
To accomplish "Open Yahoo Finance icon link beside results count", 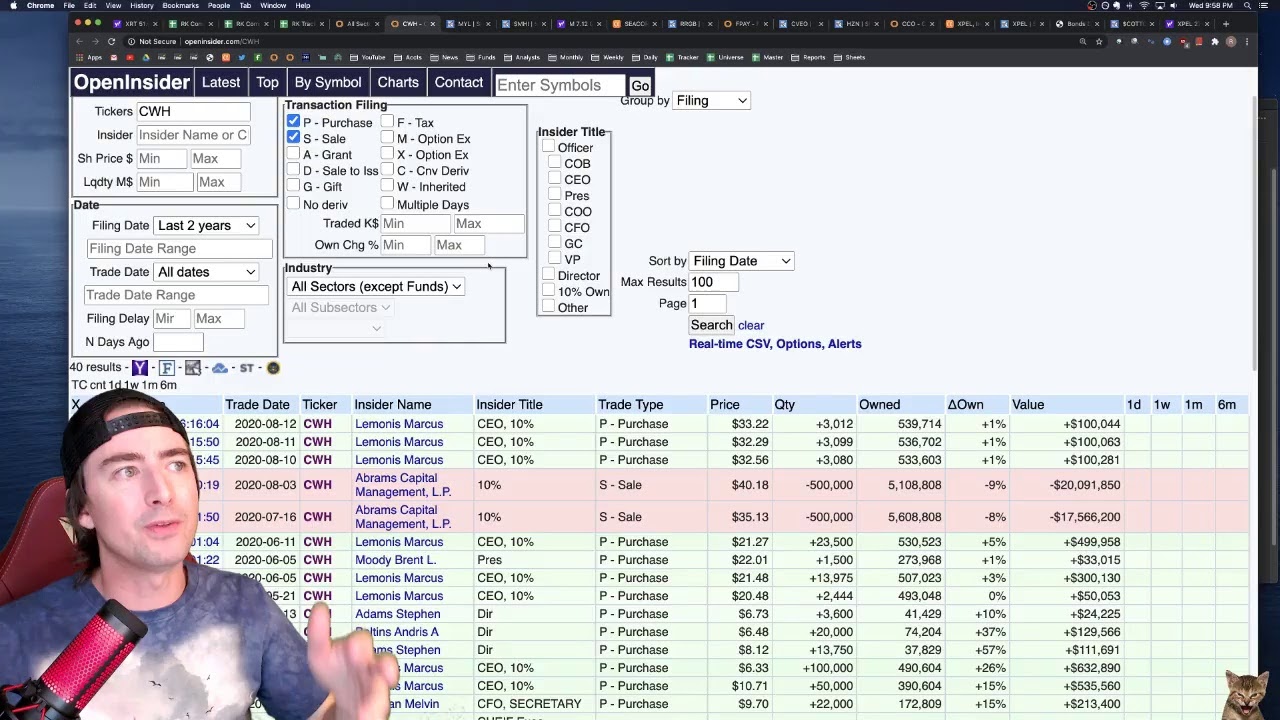I will coord(140,368).
